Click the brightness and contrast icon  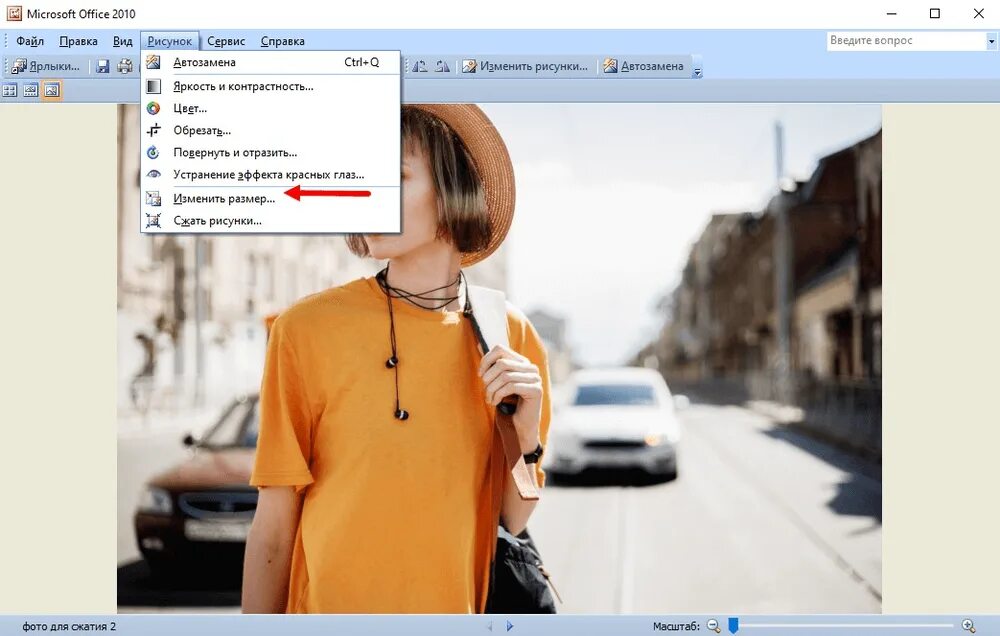click(153, 86)
